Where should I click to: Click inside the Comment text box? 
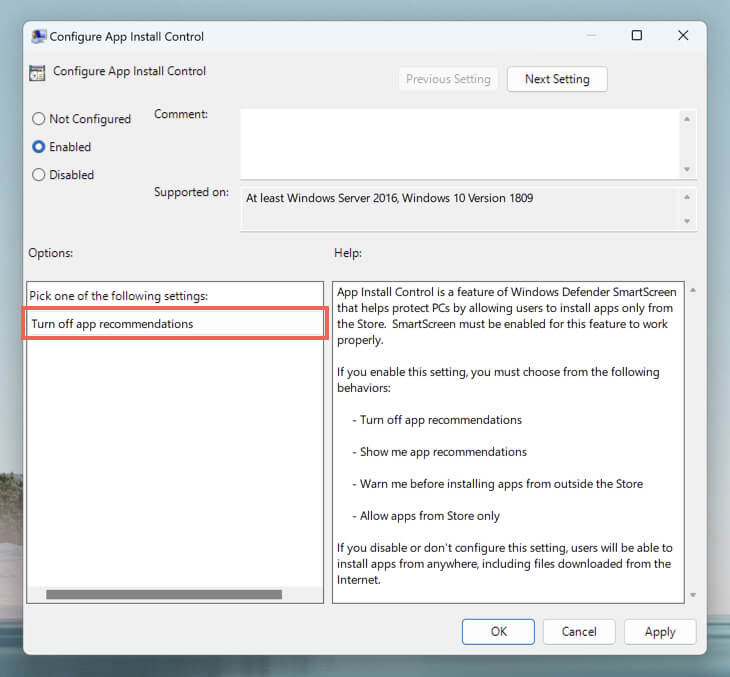pos(460,144)
